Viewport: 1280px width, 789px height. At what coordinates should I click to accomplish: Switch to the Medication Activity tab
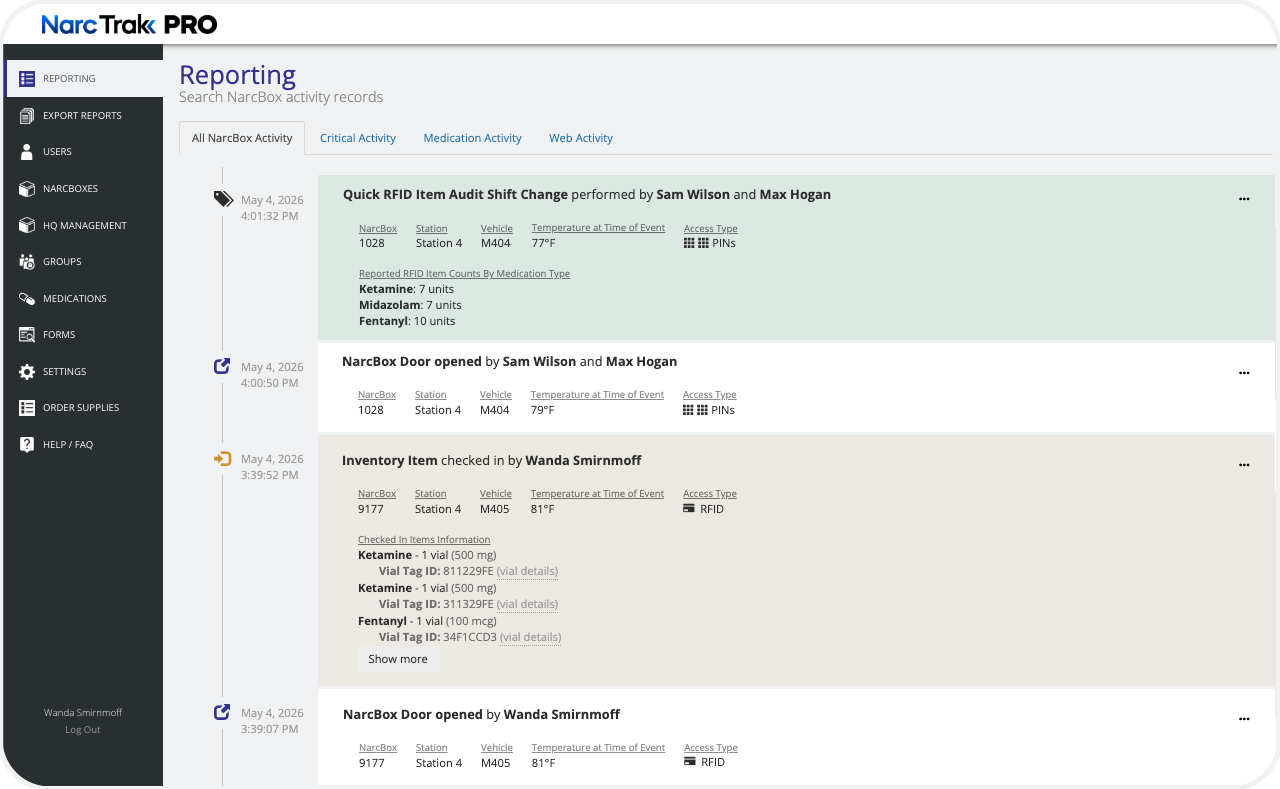472,138
